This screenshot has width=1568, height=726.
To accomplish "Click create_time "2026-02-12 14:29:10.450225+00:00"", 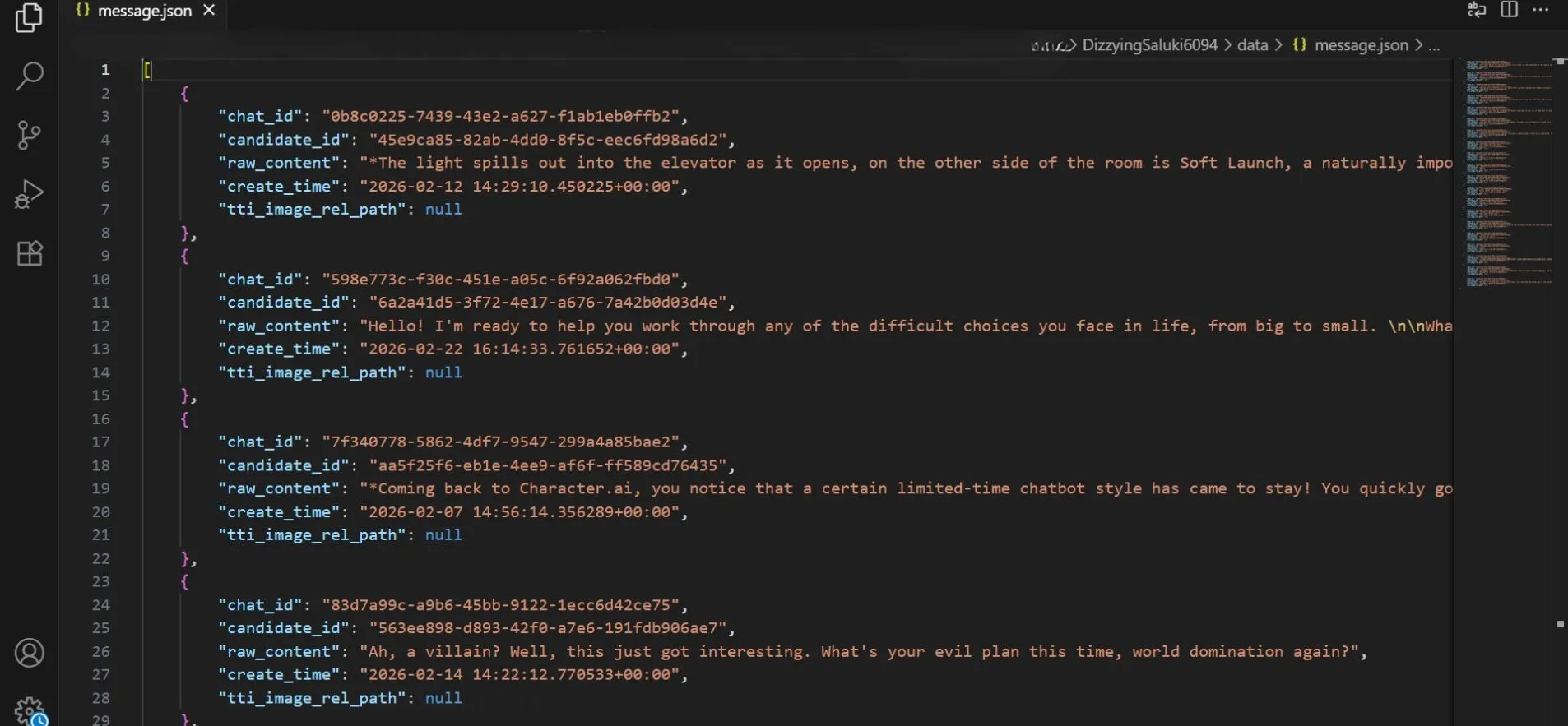I will pyautogui.click(x=519, y=187).
